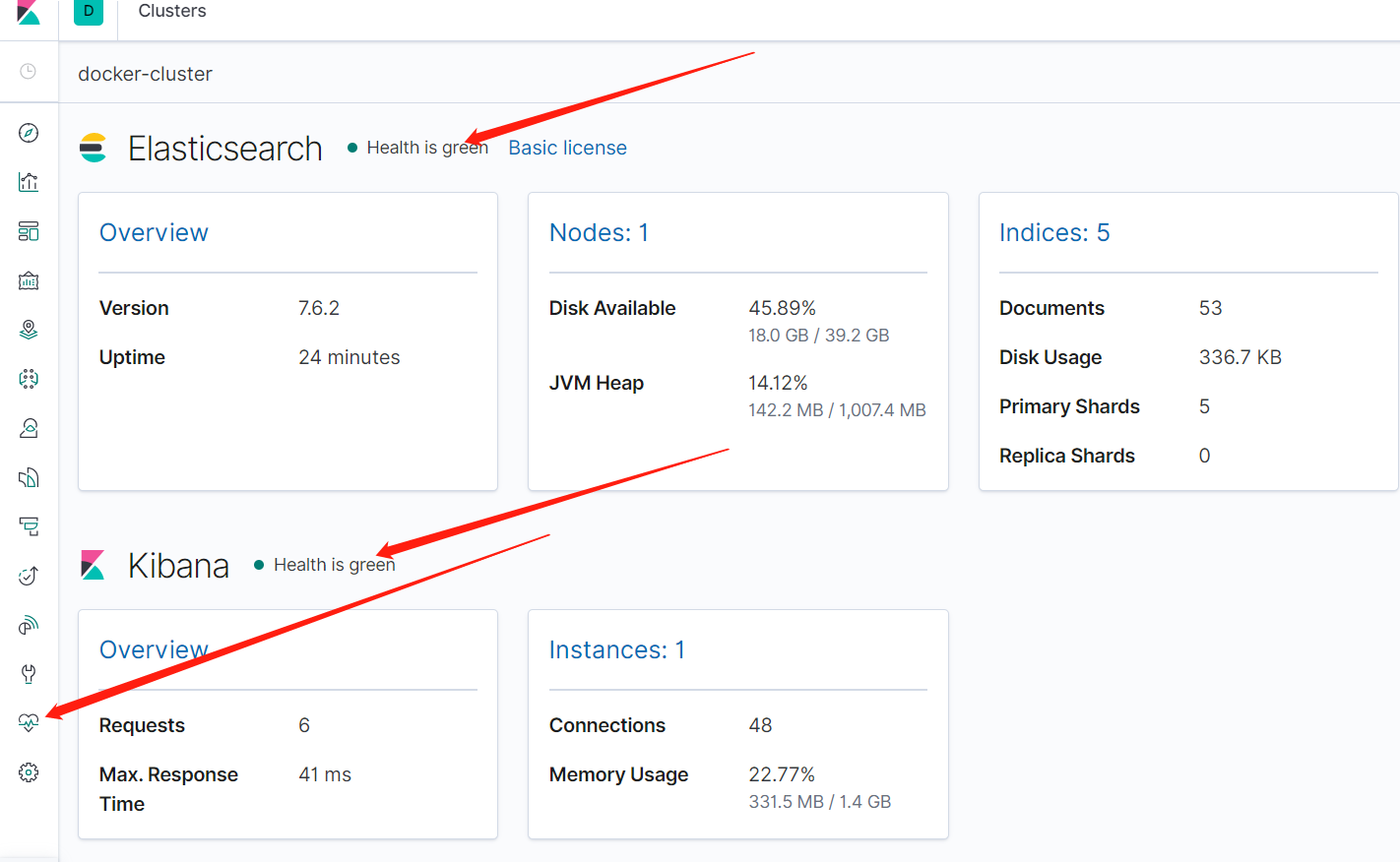Select the text 142.2 MB / 1,007.4 MB
The width and height of the screenshot is (1400, 862).
(x=837, y=410)
